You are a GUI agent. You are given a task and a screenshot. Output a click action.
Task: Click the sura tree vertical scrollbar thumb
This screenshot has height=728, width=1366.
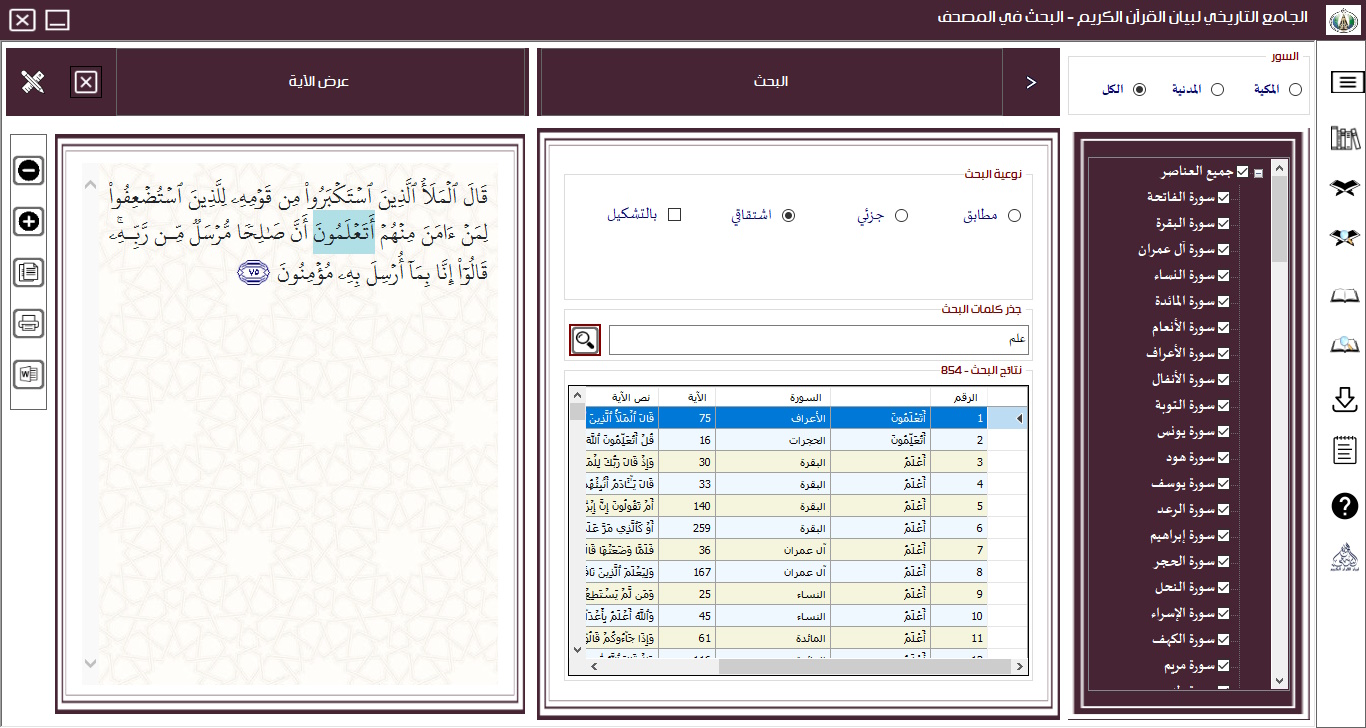click(1280, 221)
